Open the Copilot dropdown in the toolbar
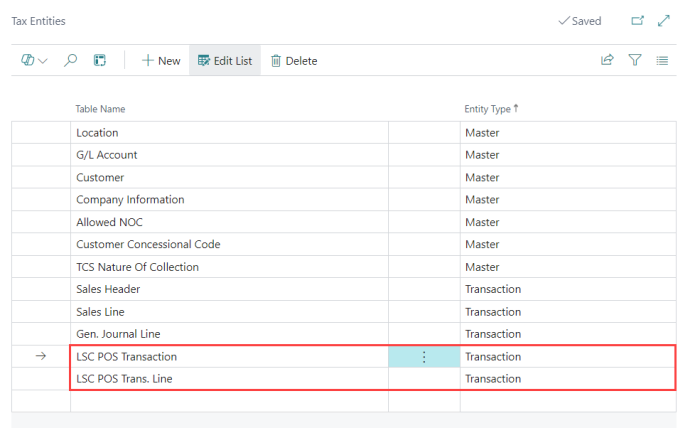Screen dimensions: 700x428 click(x=34, y=60)
